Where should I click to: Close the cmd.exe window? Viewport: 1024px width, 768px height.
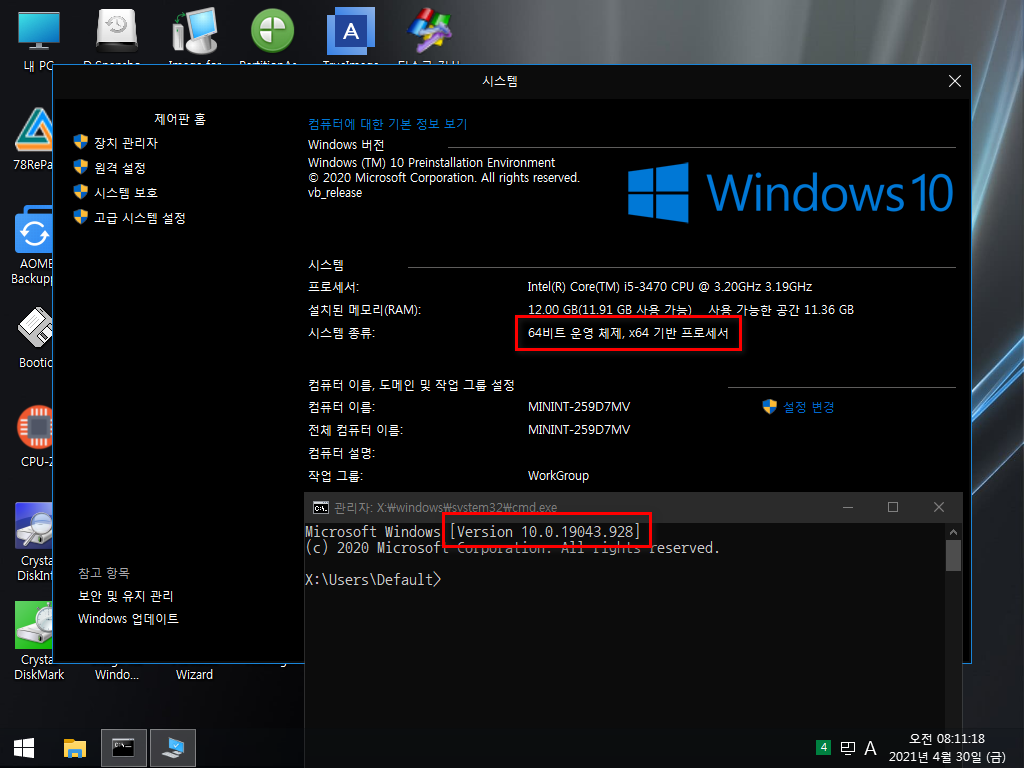(938, 507)
